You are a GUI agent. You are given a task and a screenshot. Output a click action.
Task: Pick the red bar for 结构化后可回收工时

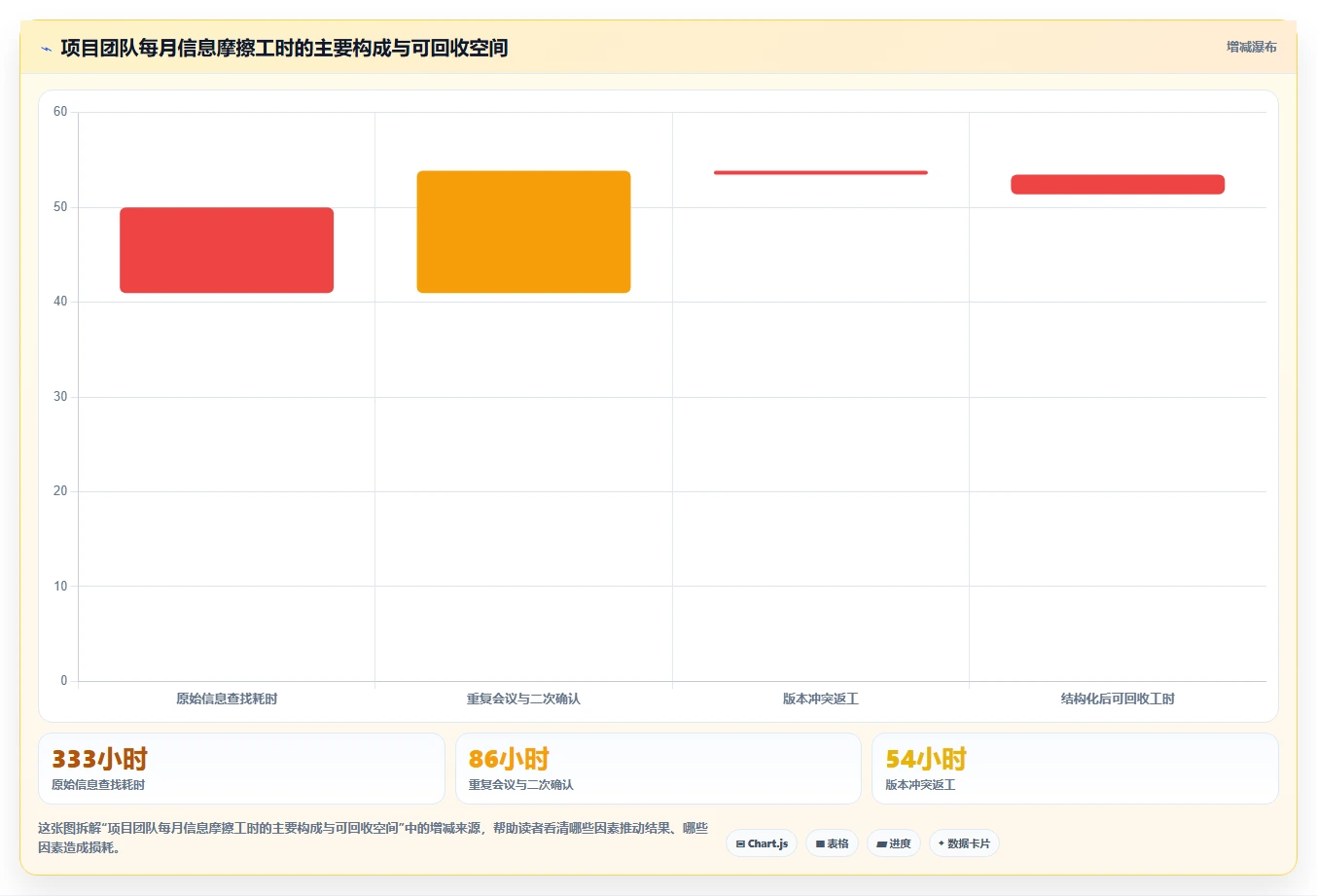(1118, 185)
